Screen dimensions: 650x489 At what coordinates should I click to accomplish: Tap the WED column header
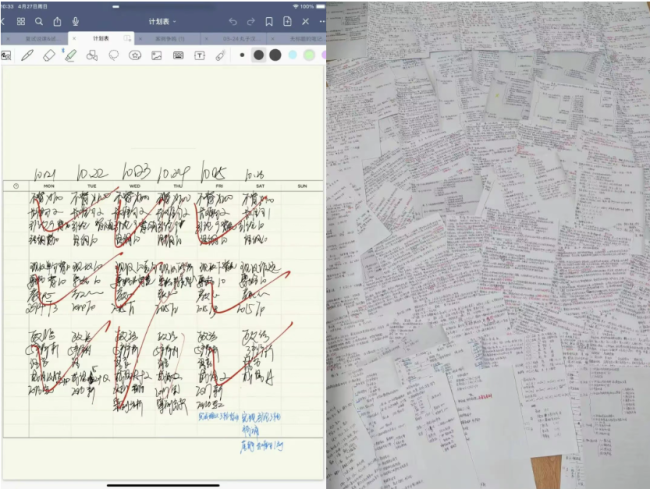(135, 186)
